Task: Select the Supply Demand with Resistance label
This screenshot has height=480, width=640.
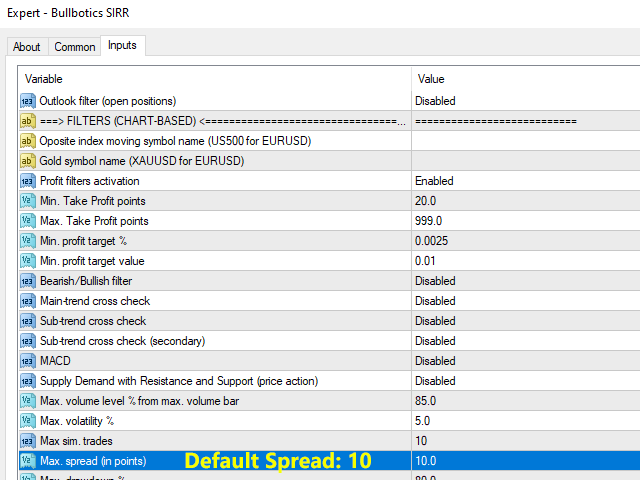Action: point(179,381)
